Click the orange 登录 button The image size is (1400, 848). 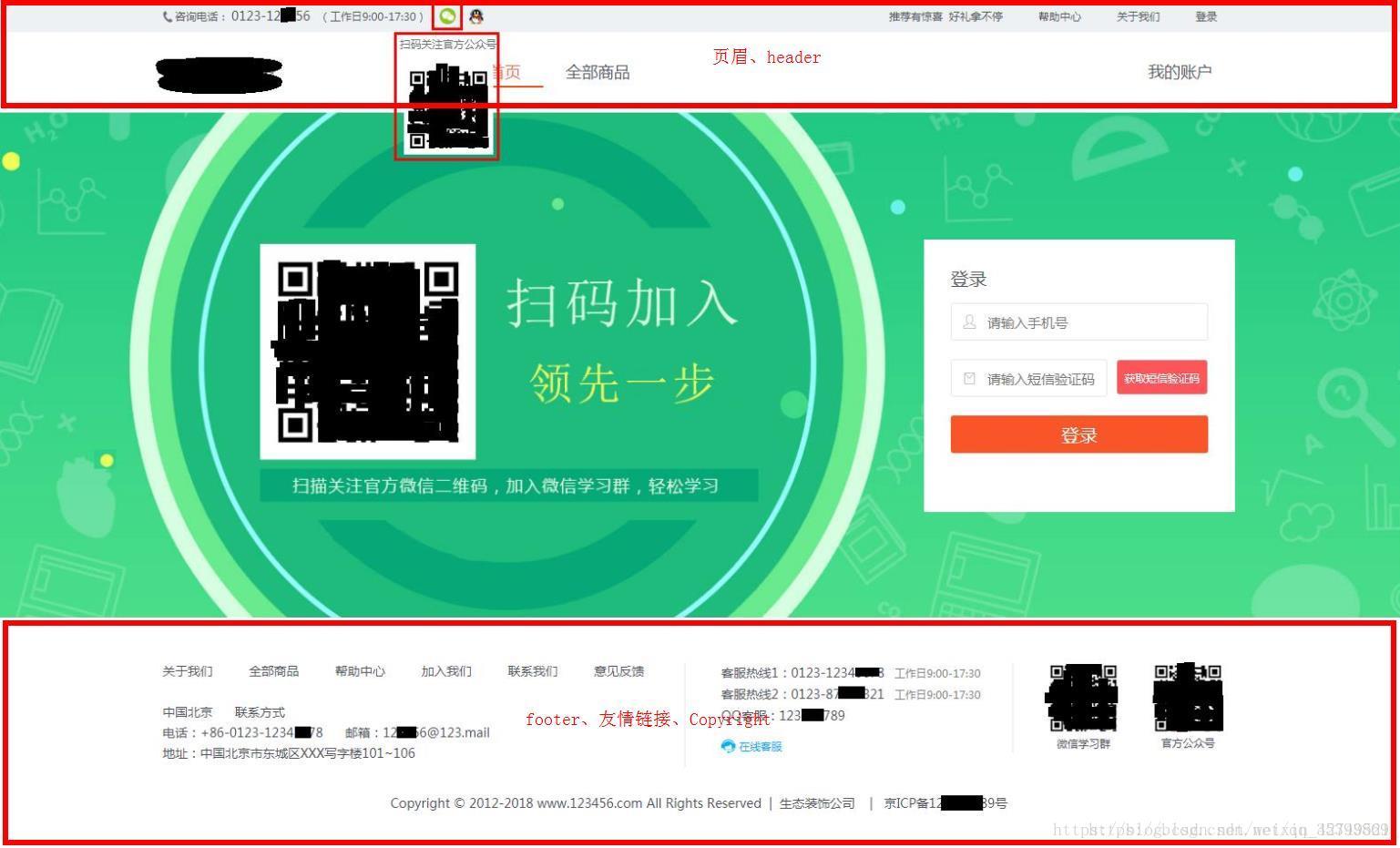(x=1079, y=434)
